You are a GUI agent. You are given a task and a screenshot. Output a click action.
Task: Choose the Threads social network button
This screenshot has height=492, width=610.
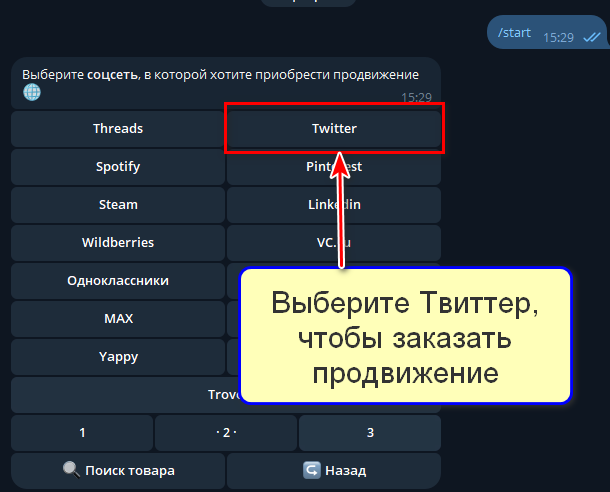coord(118,128)
